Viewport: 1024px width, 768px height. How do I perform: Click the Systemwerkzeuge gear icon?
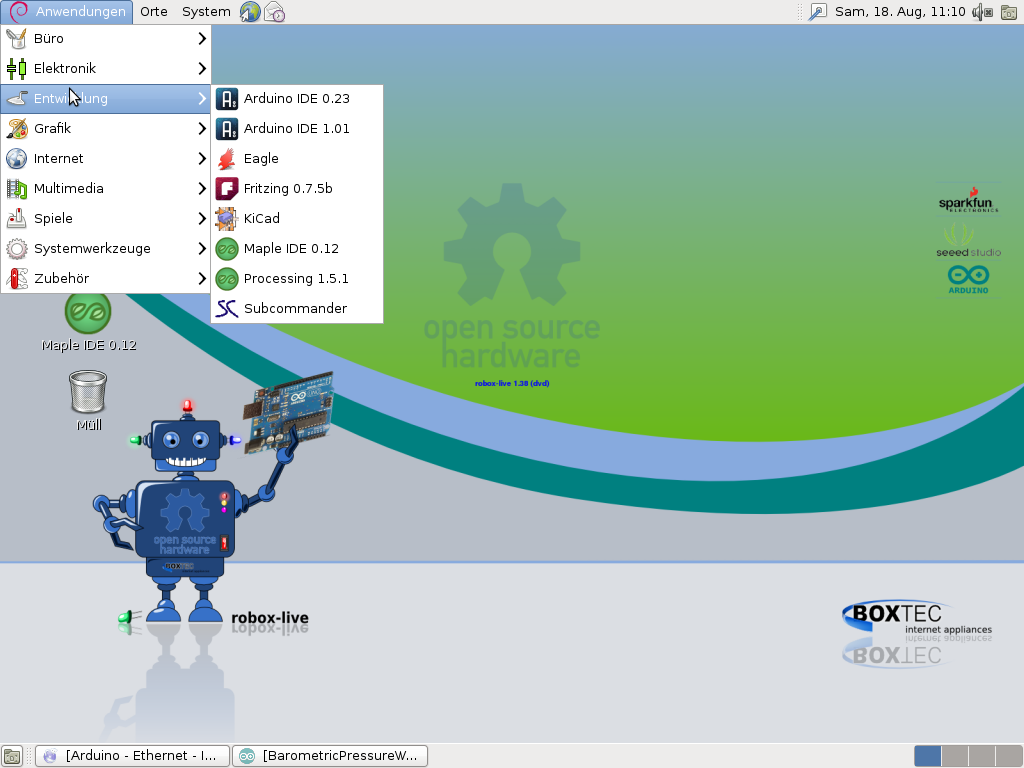point(16,249)
